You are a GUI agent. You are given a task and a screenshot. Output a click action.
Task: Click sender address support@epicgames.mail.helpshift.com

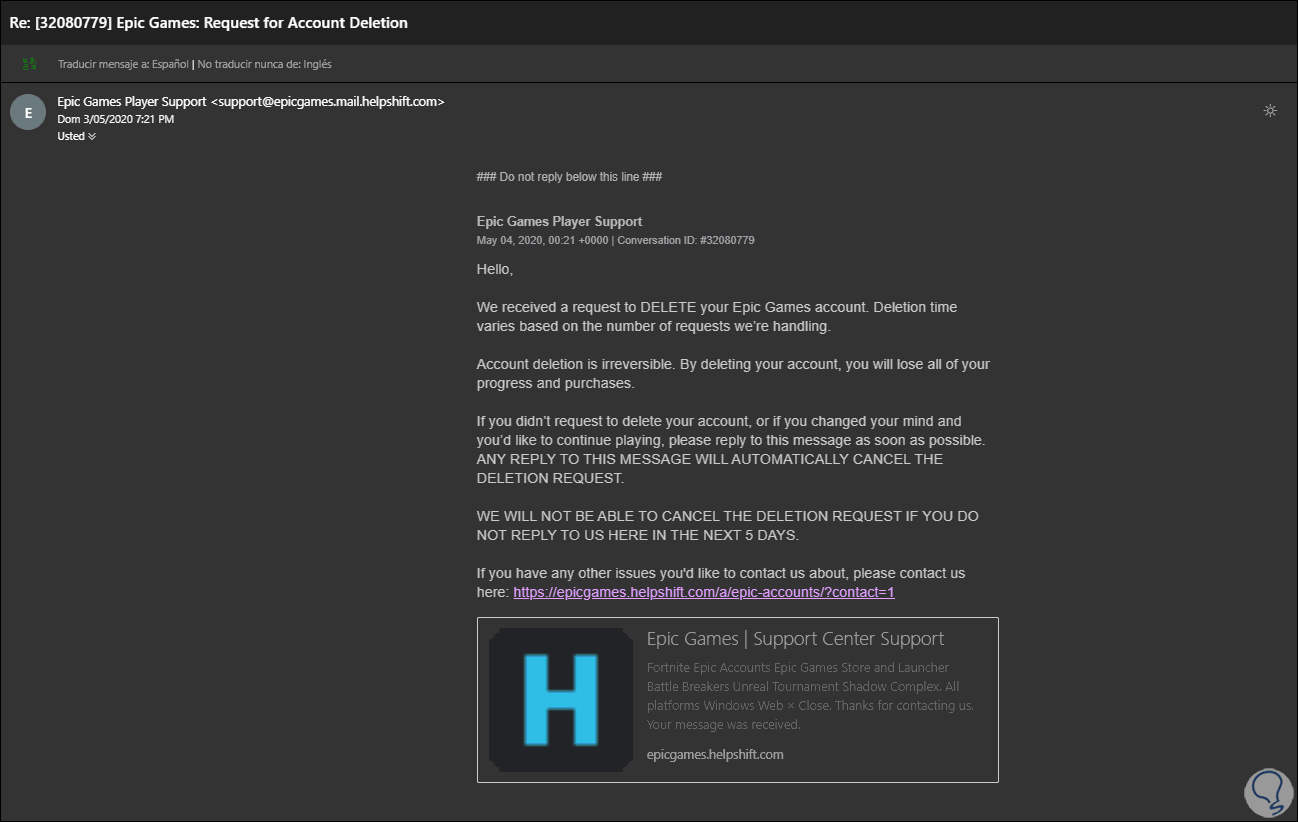click(328, 101)
